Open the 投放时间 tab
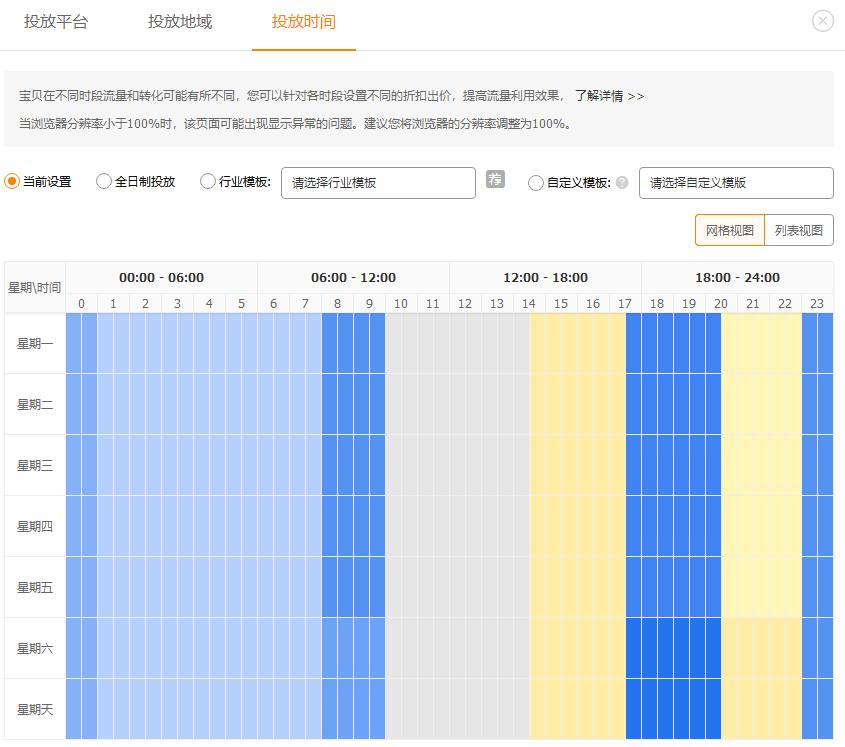The width and height of the screenshot is (845, 747). click(x=304, y=22)
